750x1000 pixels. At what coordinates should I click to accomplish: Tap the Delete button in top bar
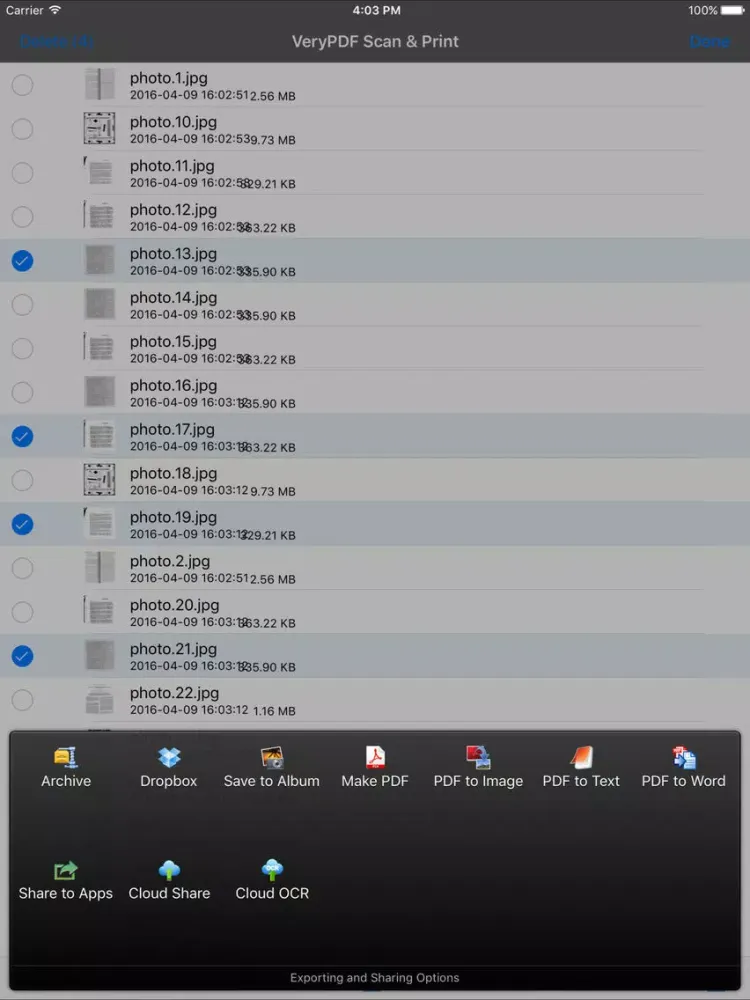(x=56, y=42)
